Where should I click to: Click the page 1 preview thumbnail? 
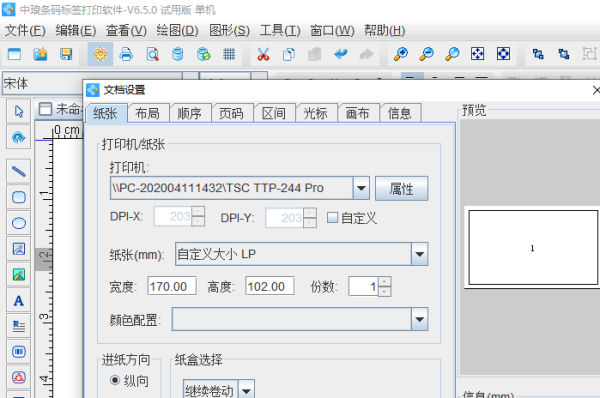click(x=533, y=248)
